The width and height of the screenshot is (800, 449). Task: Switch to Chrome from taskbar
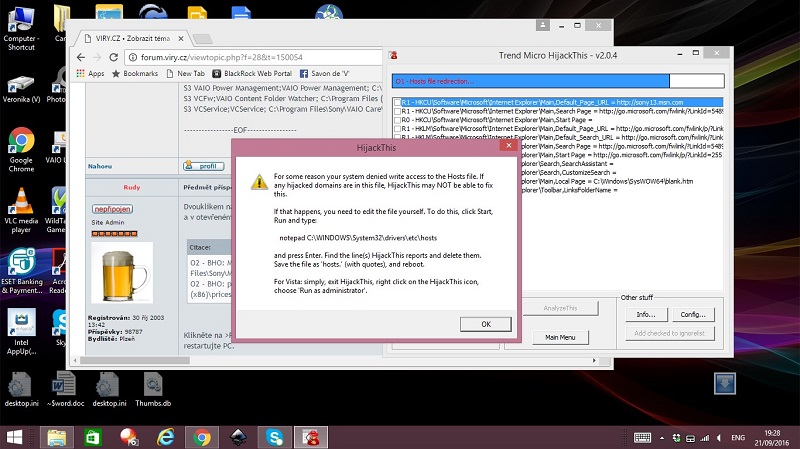202,437
